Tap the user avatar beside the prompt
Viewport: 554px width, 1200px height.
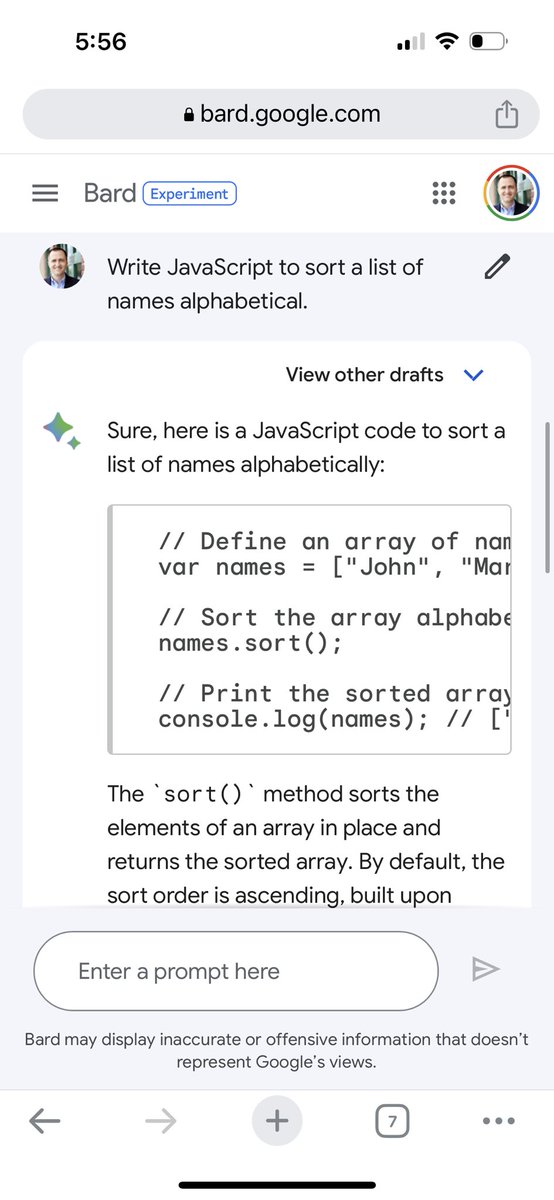[62, 267]
